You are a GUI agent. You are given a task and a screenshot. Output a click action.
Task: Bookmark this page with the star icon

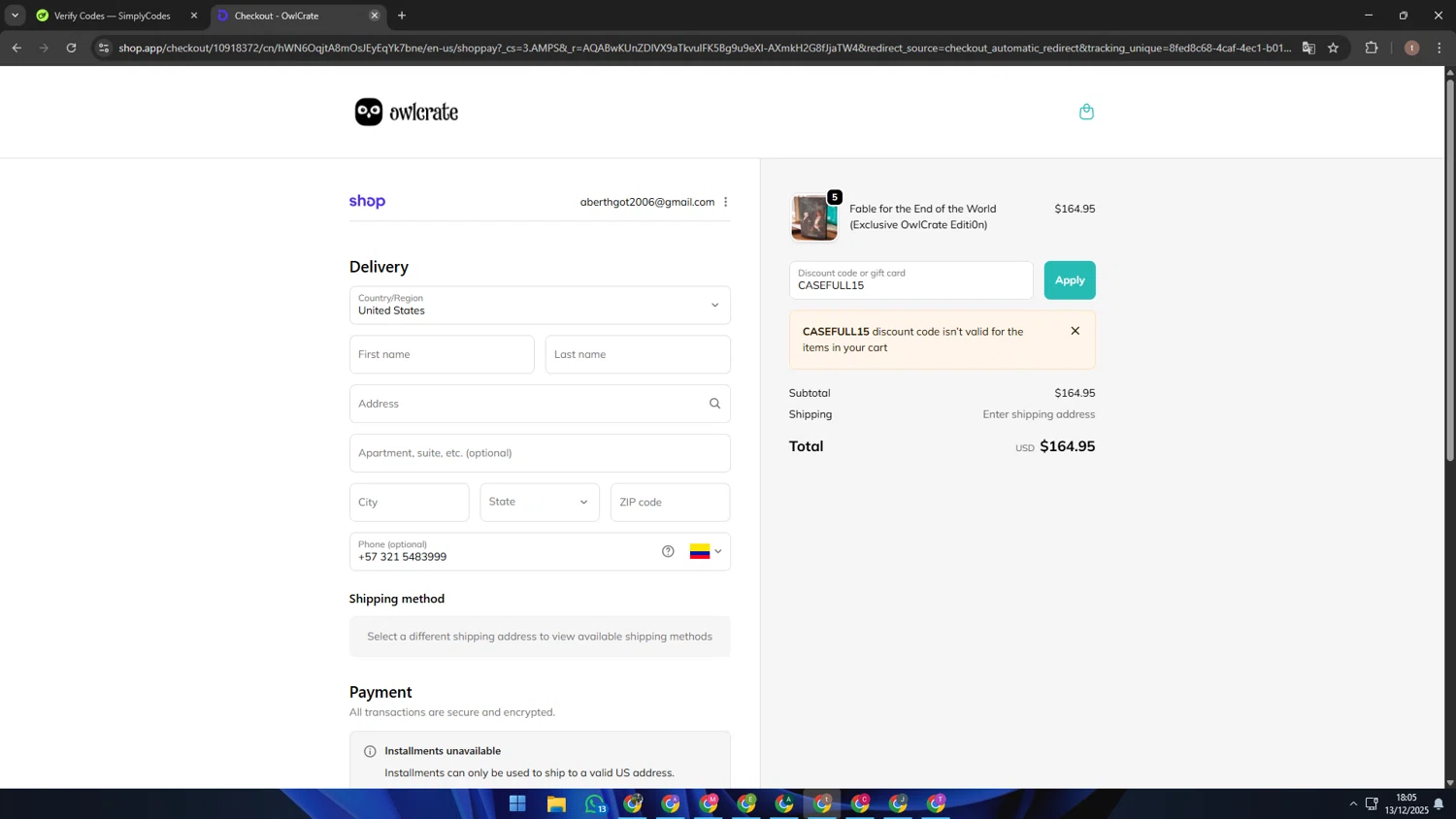tap(1333, 48)
